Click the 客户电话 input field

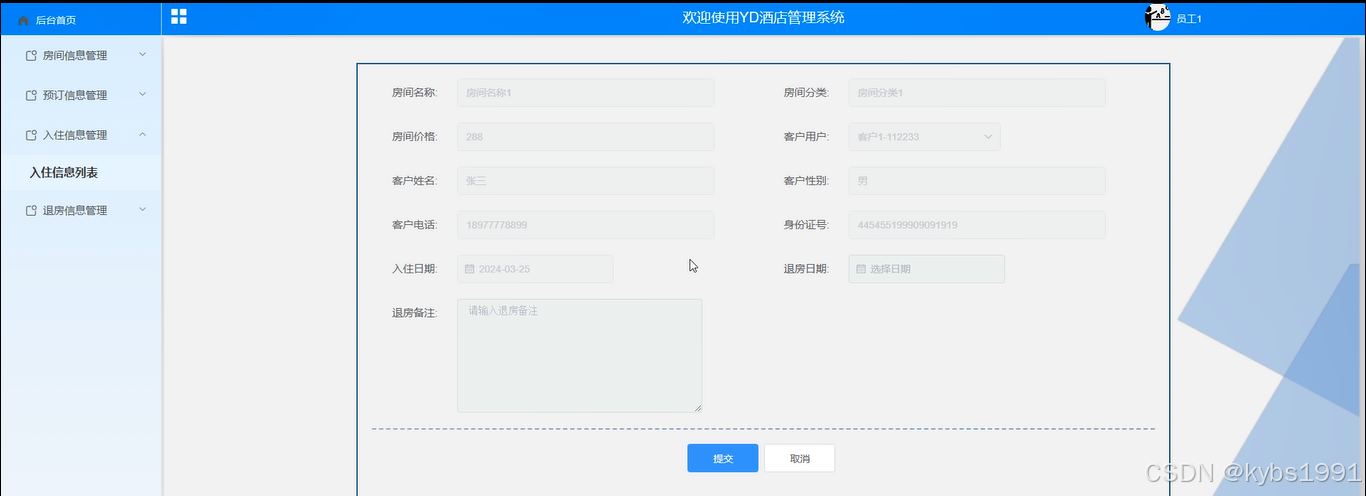pyautogui.click(x=586, y=225)
